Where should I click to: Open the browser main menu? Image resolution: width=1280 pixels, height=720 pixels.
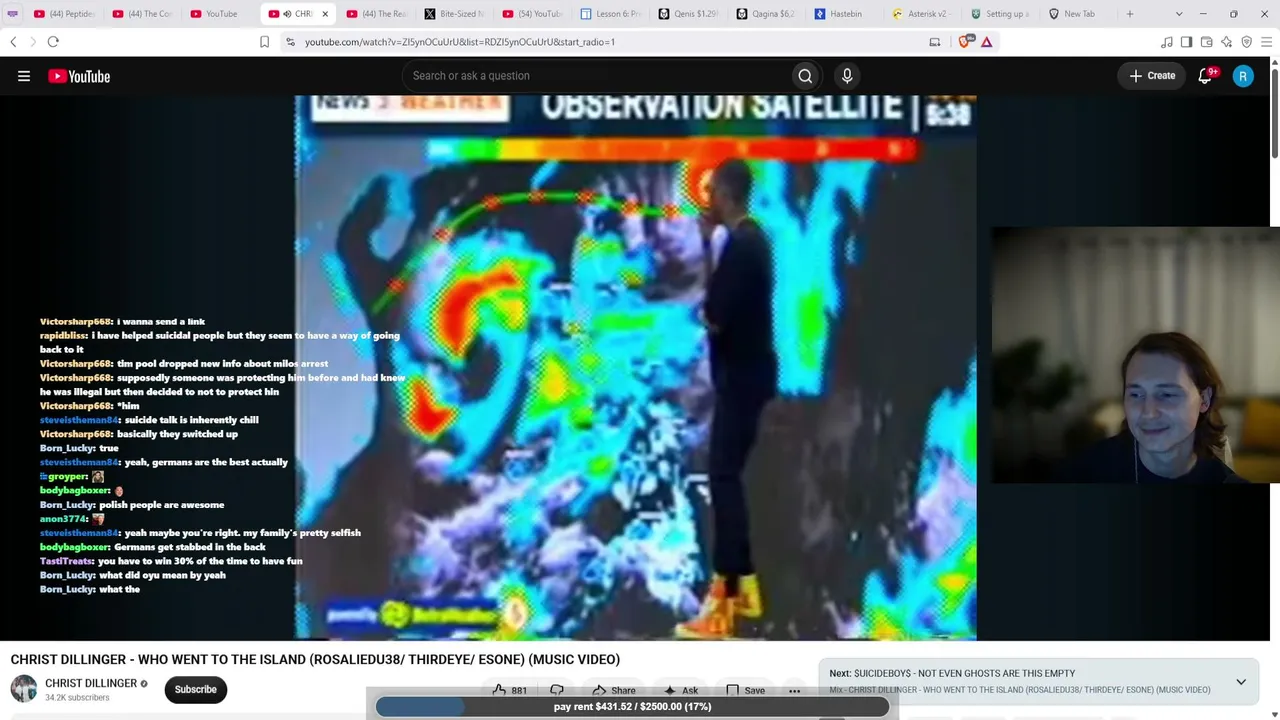coord(1266,42)
